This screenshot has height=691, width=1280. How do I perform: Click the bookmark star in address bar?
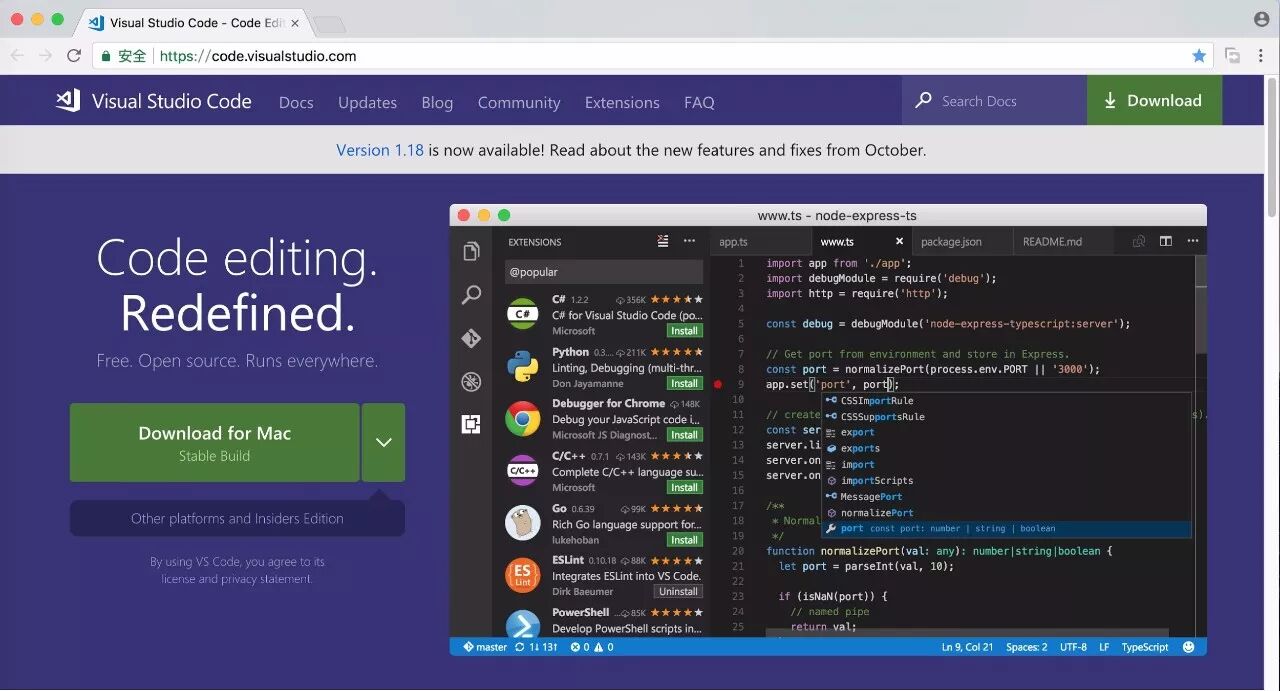pyautogui.click(x=1199, y=56)
